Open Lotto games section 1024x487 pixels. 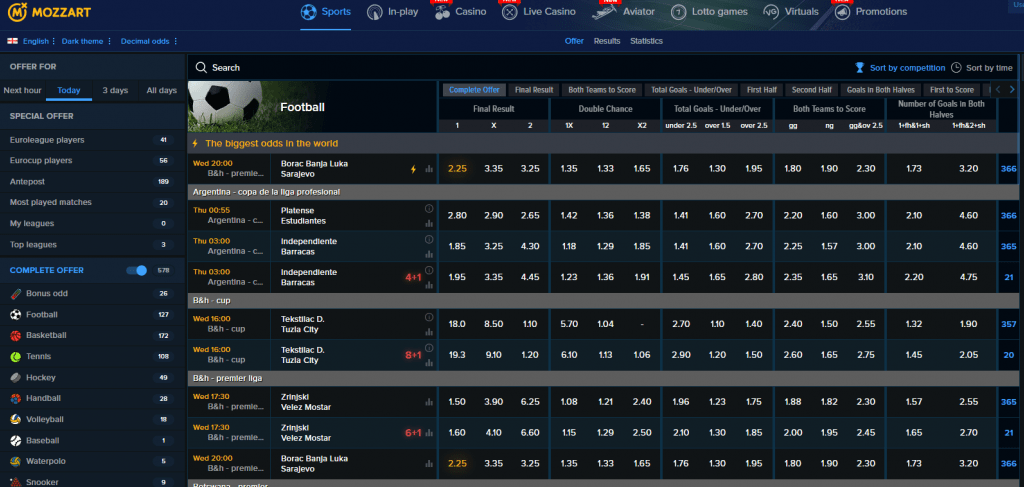tap(709, 12)
